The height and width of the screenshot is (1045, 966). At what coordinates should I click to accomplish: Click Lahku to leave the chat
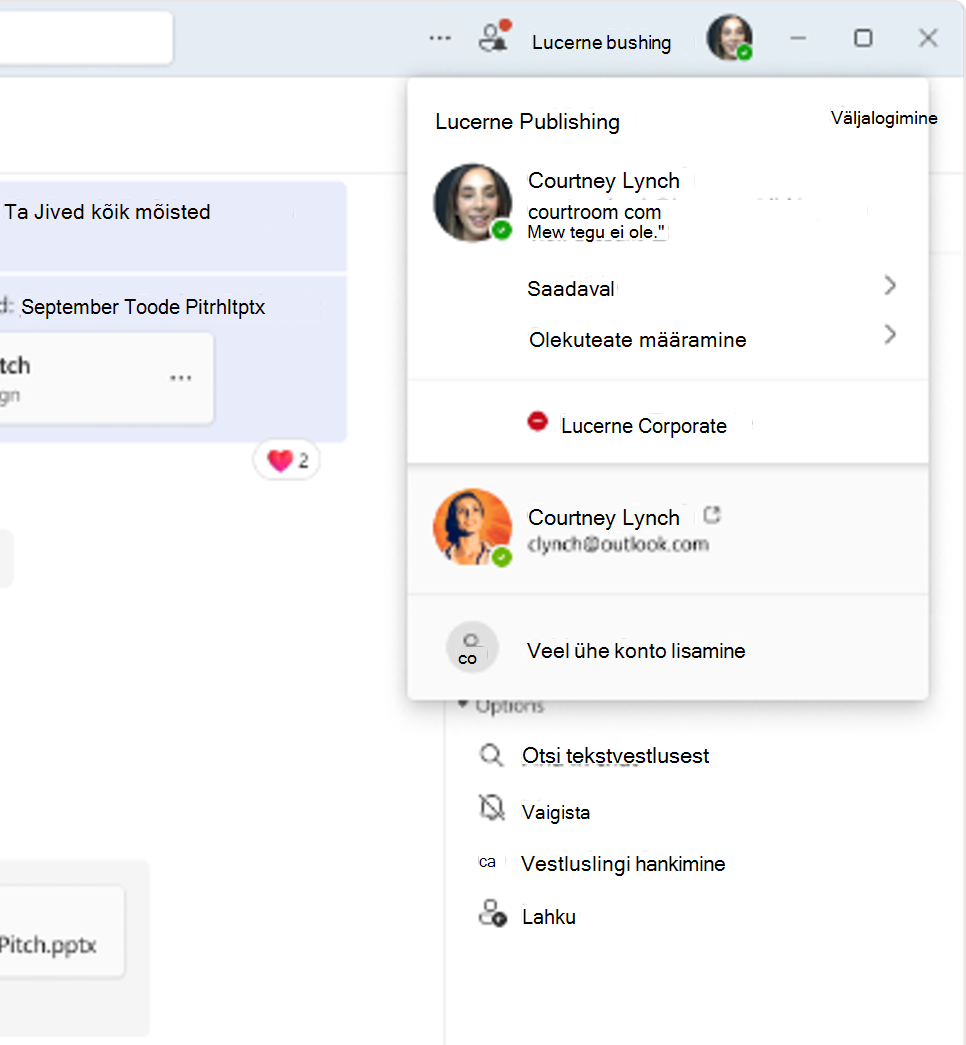549,917
